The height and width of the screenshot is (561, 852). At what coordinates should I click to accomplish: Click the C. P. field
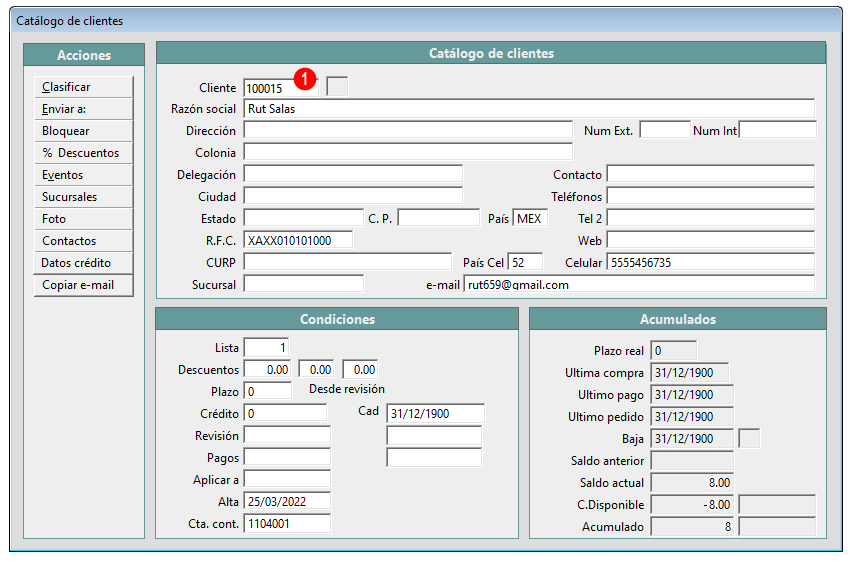tap(438, 219)
